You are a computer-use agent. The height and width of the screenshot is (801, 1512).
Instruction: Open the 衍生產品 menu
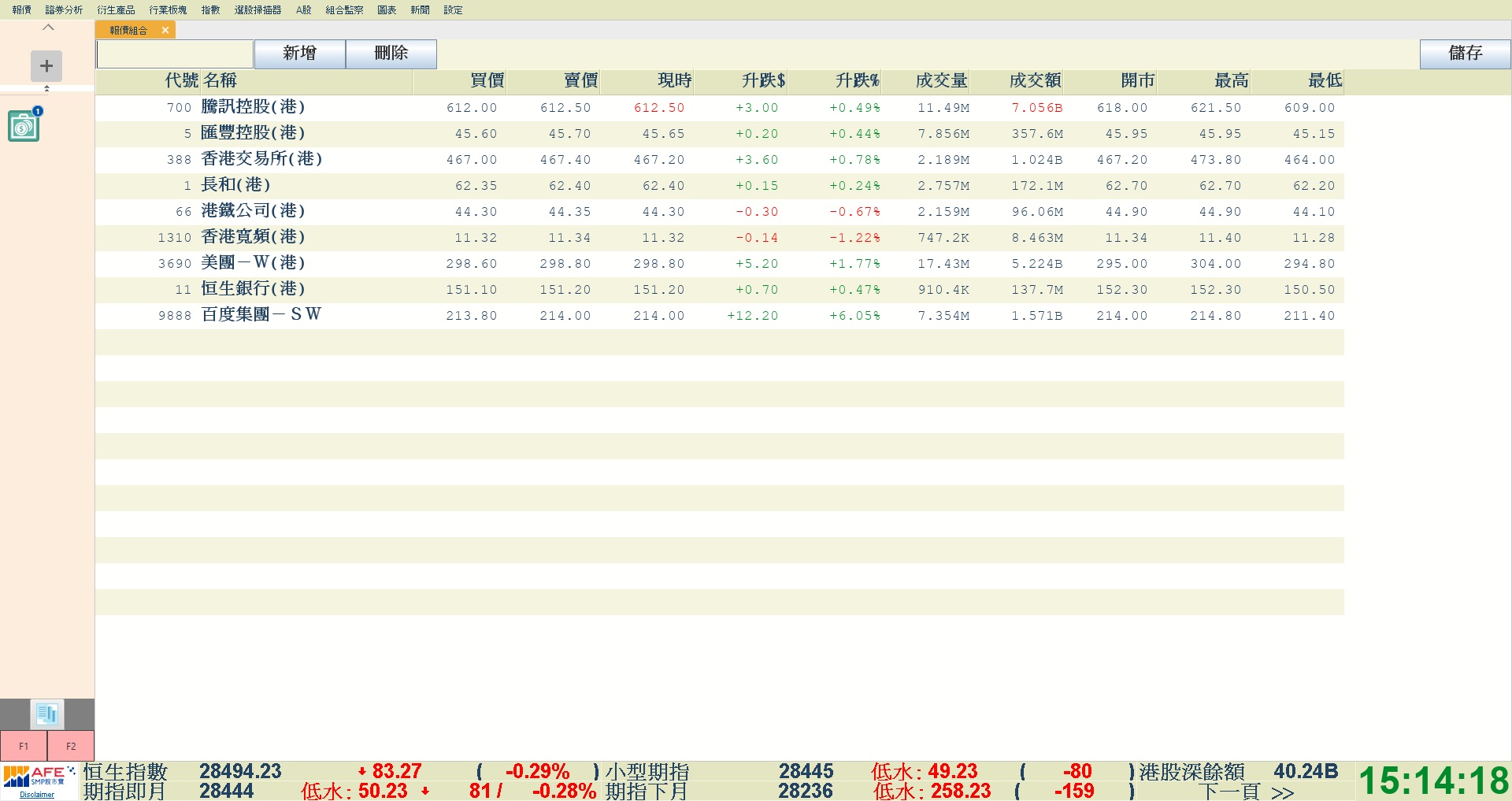tap(116, 9)
